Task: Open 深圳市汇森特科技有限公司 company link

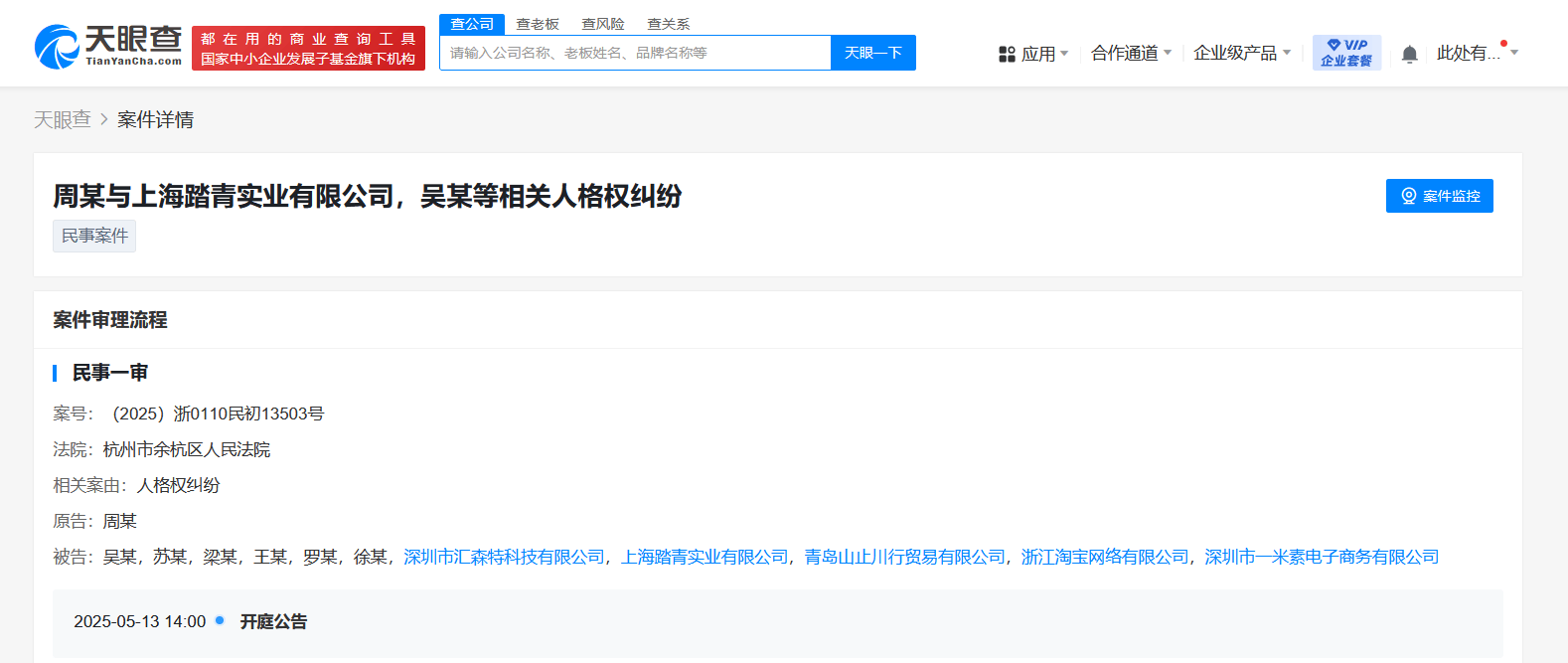Action: coord(504,557)
